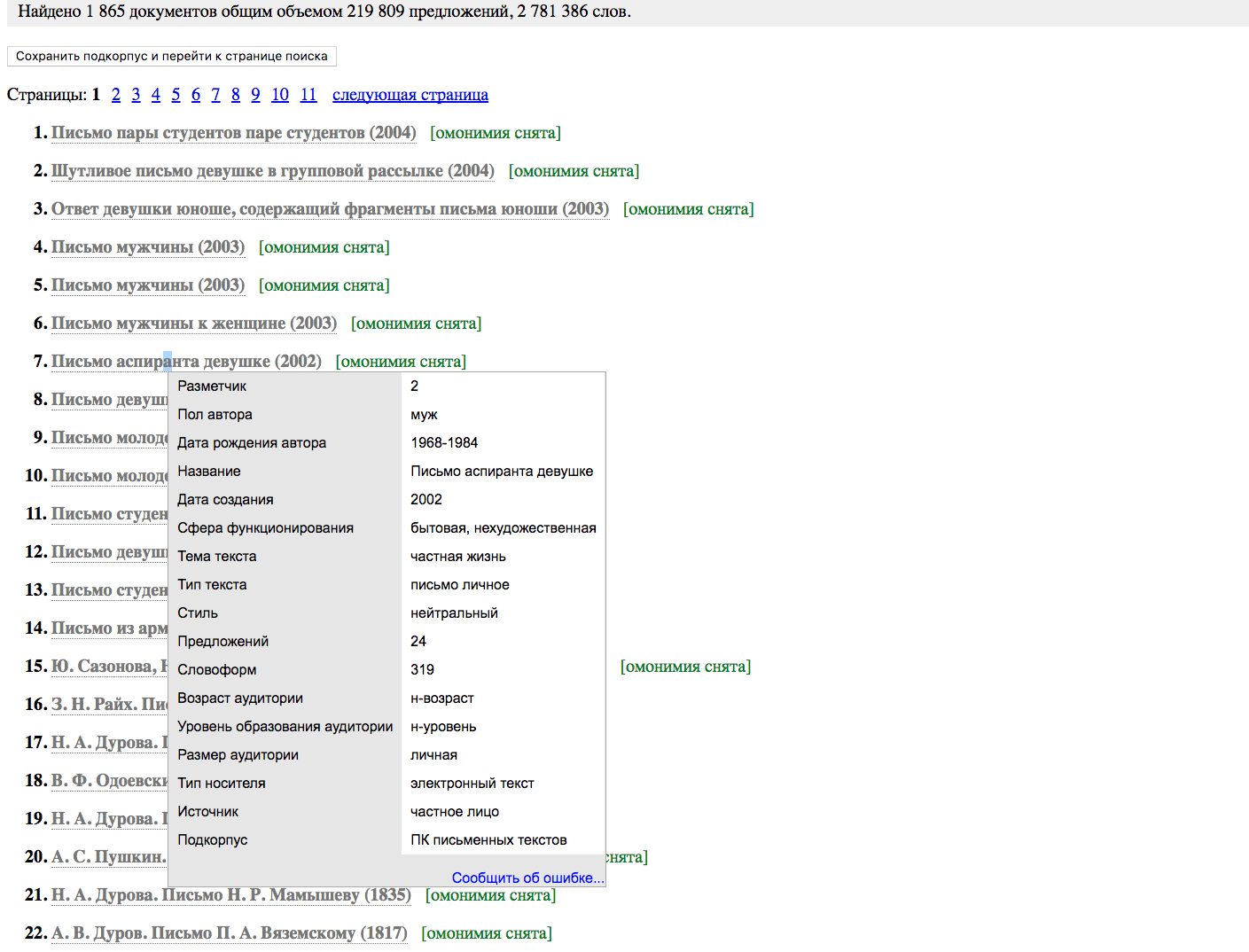Click the save subcorpus button
The image size is (1249, 952).
[171, 56]
